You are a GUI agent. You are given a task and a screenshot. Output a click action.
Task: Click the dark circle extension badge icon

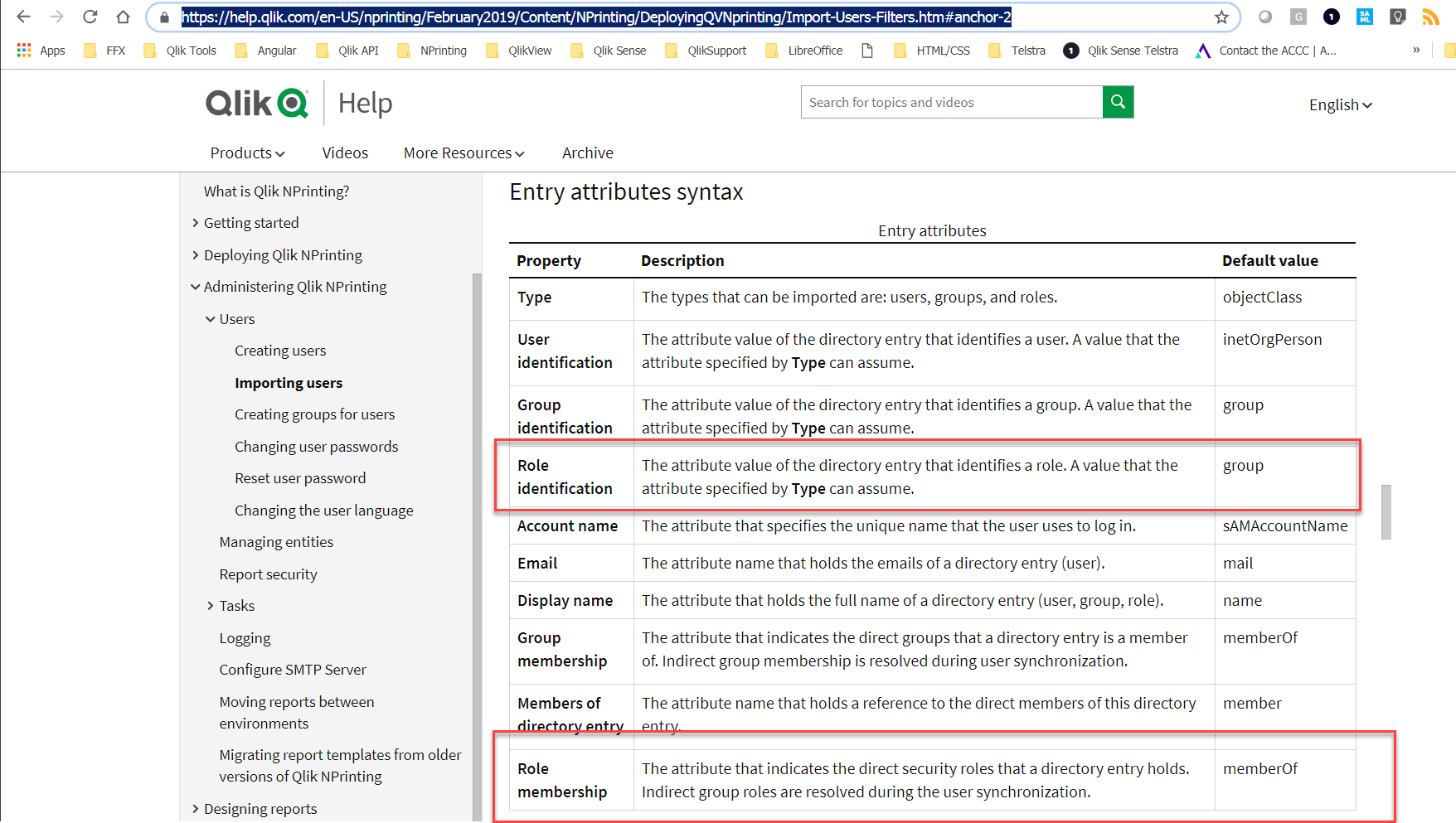click(1330, 16)
